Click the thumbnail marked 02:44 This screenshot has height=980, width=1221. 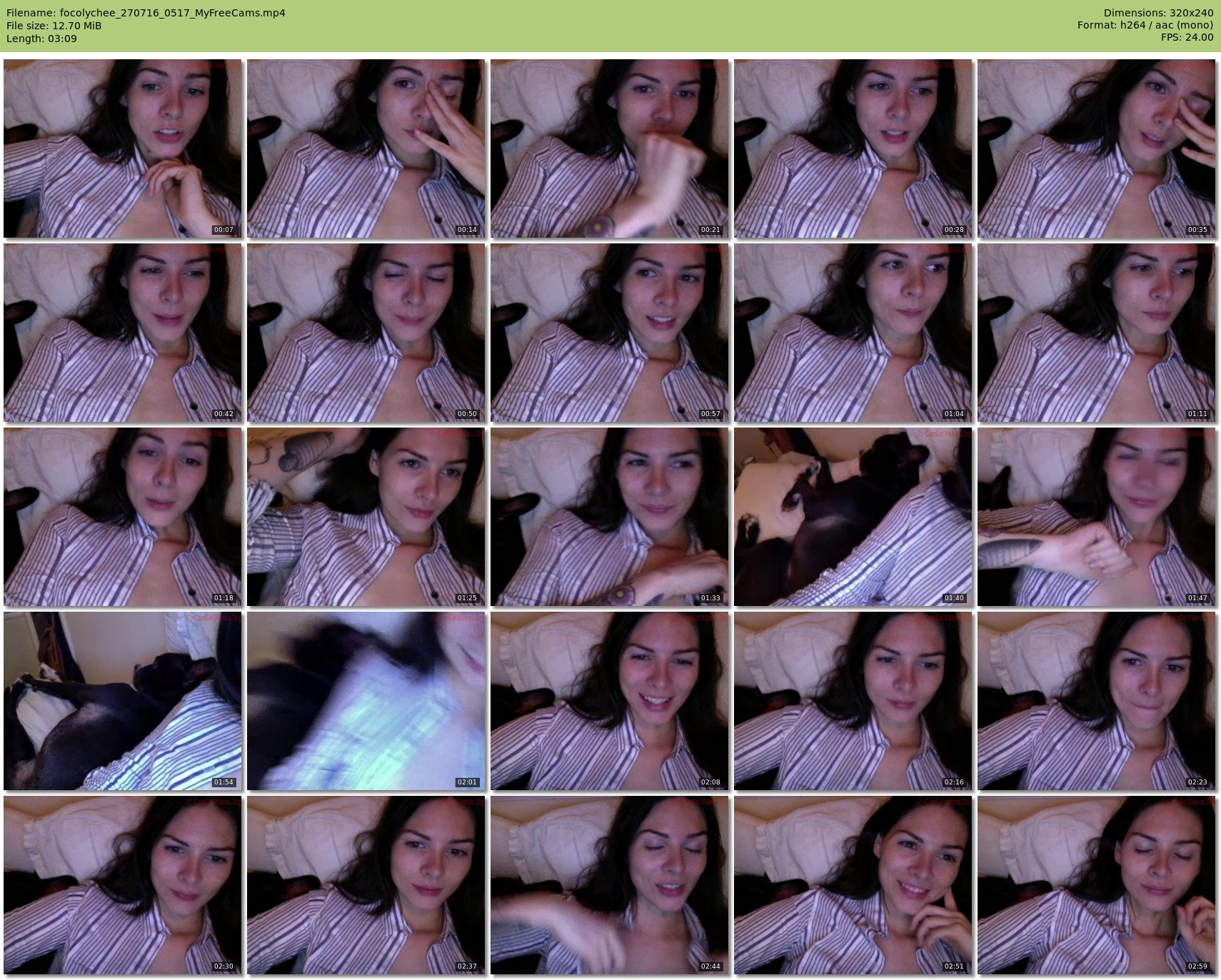click(x=610, y=885)
